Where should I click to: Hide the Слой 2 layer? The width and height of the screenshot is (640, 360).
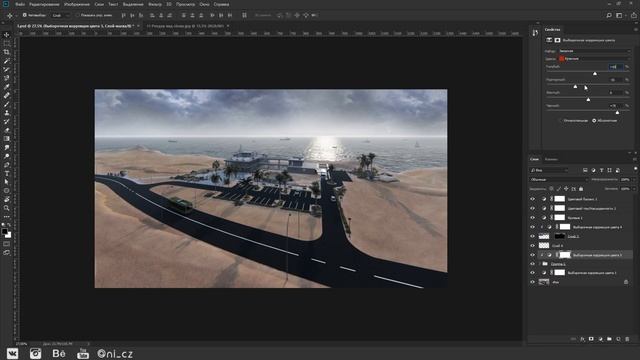[x=532, y=236]
